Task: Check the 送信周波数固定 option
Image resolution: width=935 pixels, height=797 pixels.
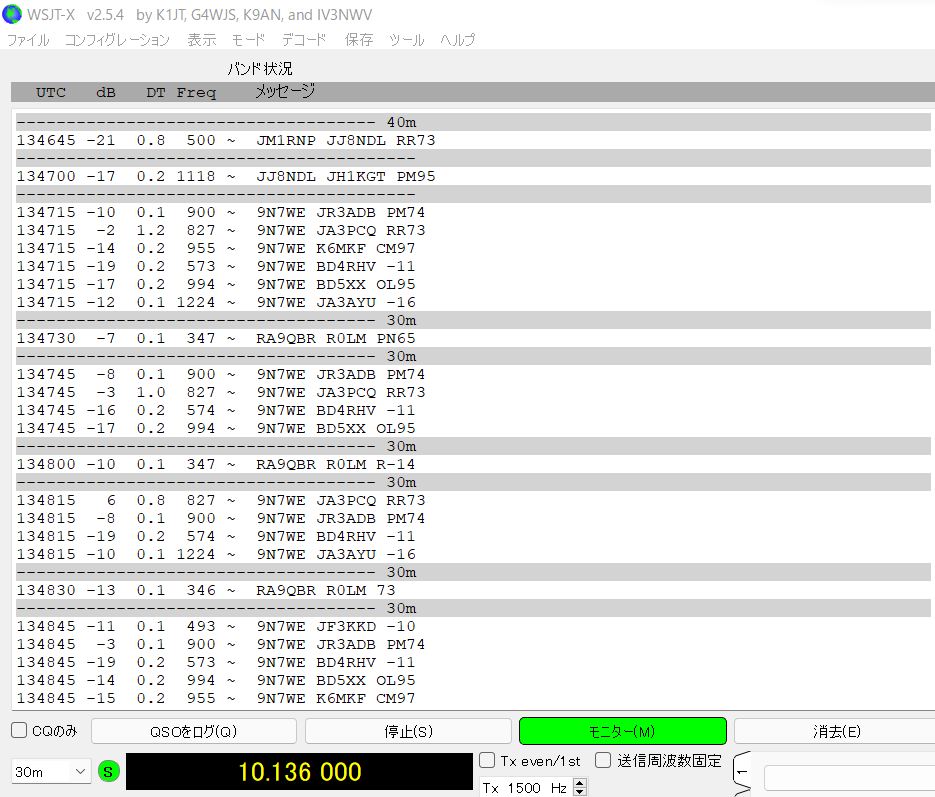Action: (x=603, y=761)
